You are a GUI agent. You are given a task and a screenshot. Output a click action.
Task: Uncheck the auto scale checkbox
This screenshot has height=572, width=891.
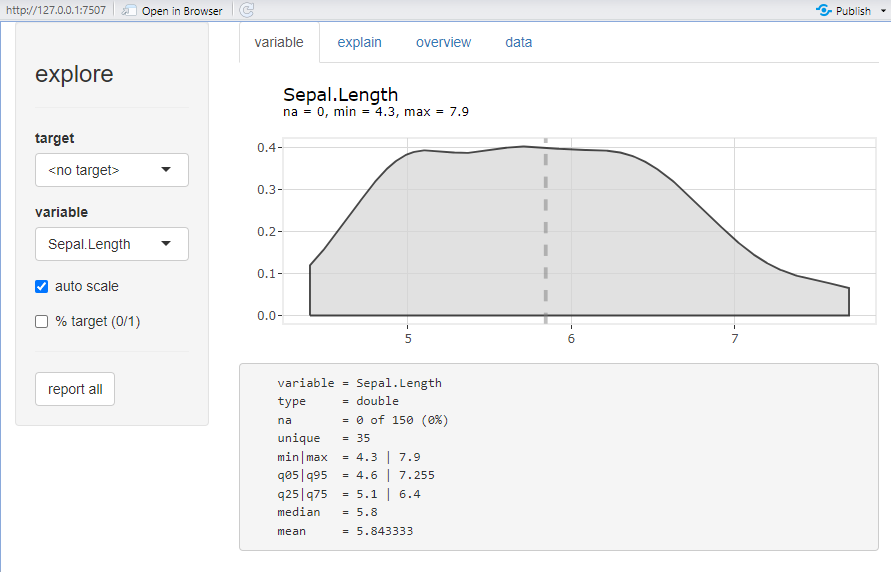pos(41,286)
